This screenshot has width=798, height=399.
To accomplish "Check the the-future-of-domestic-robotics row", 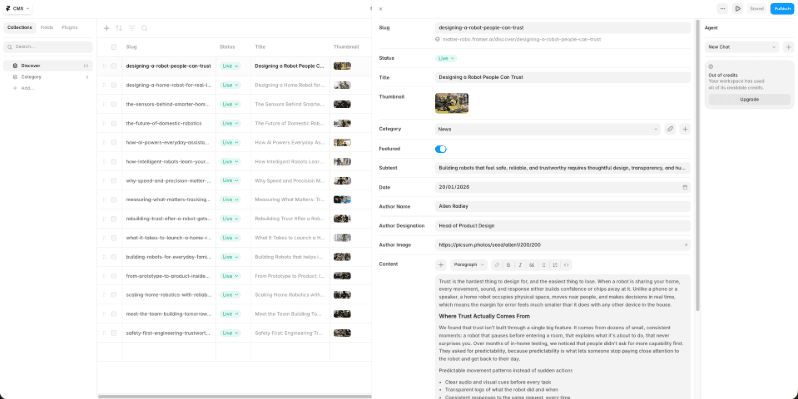I will click(x=114, y=123).
